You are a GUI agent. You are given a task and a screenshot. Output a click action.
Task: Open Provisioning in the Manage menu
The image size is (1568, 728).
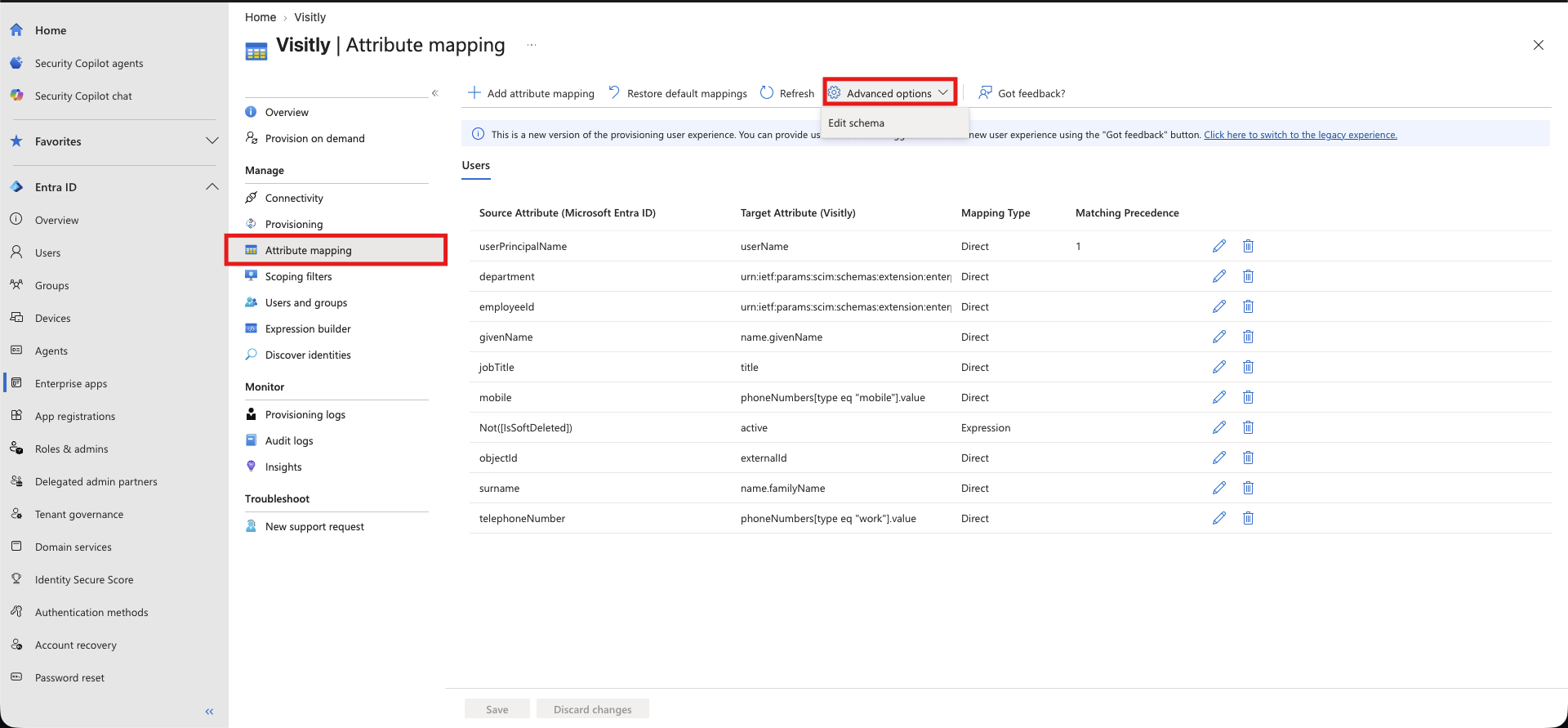[x=294, y=224]
